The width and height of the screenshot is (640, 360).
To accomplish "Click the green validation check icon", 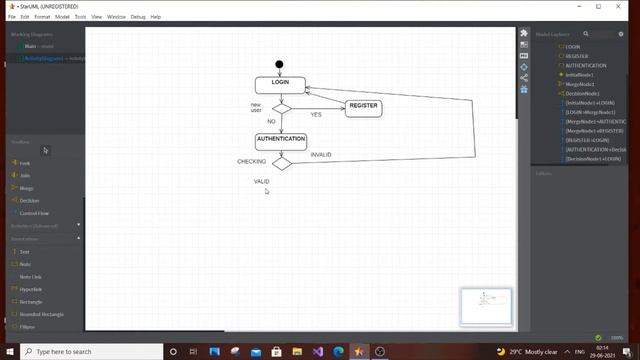I will (598, 338).
